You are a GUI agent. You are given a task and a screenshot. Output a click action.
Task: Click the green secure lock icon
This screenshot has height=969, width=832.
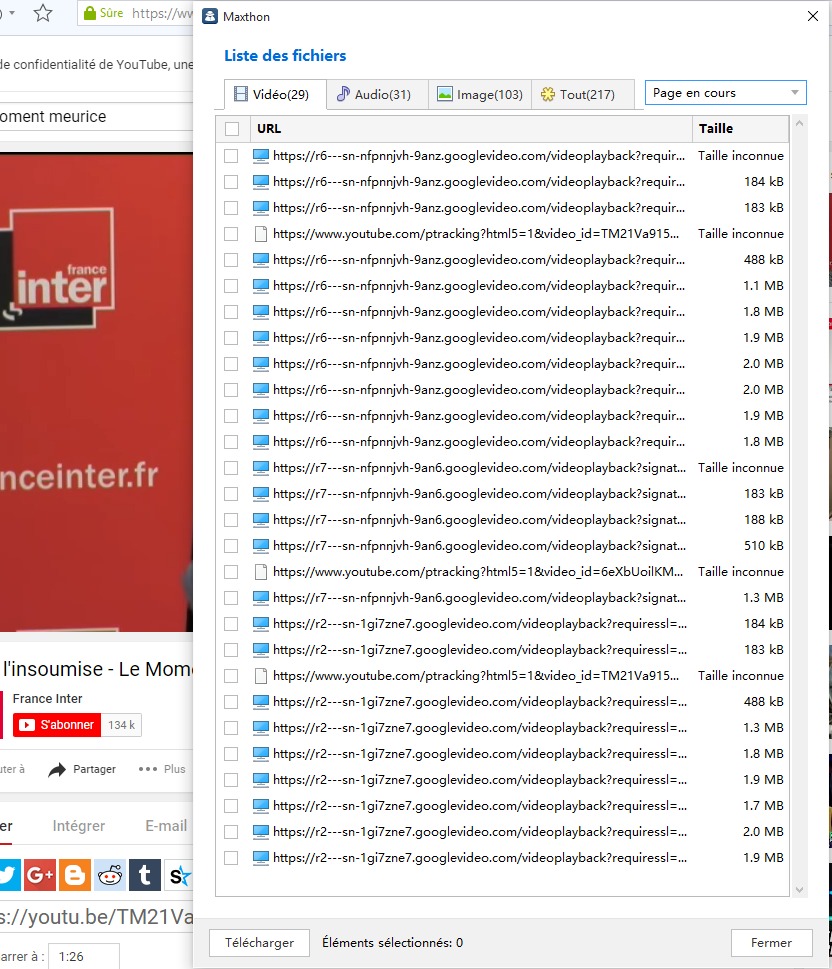pyautogui.click(x=90, y=13)
